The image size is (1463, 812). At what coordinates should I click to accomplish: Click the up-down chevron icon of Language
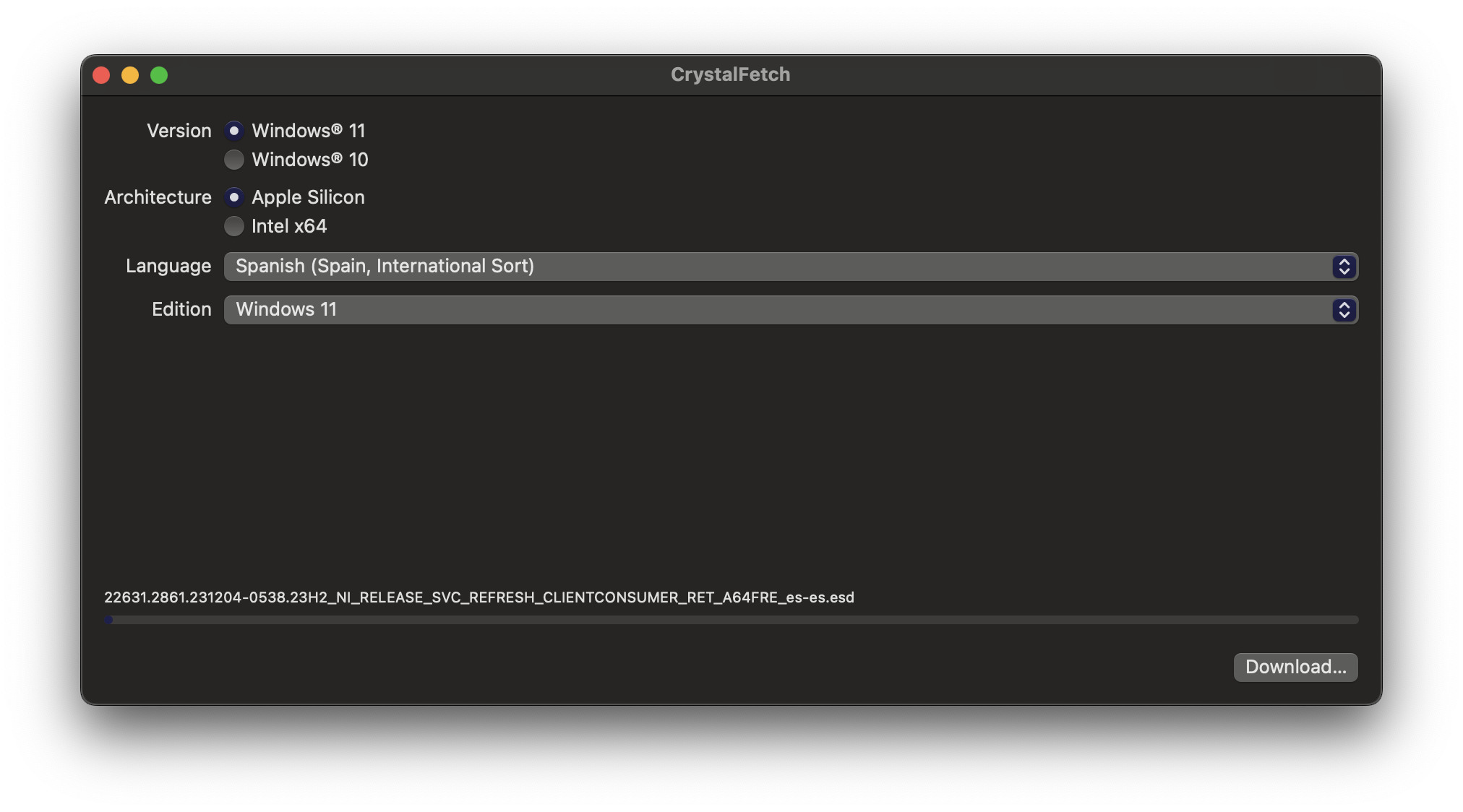(1344, 267)
